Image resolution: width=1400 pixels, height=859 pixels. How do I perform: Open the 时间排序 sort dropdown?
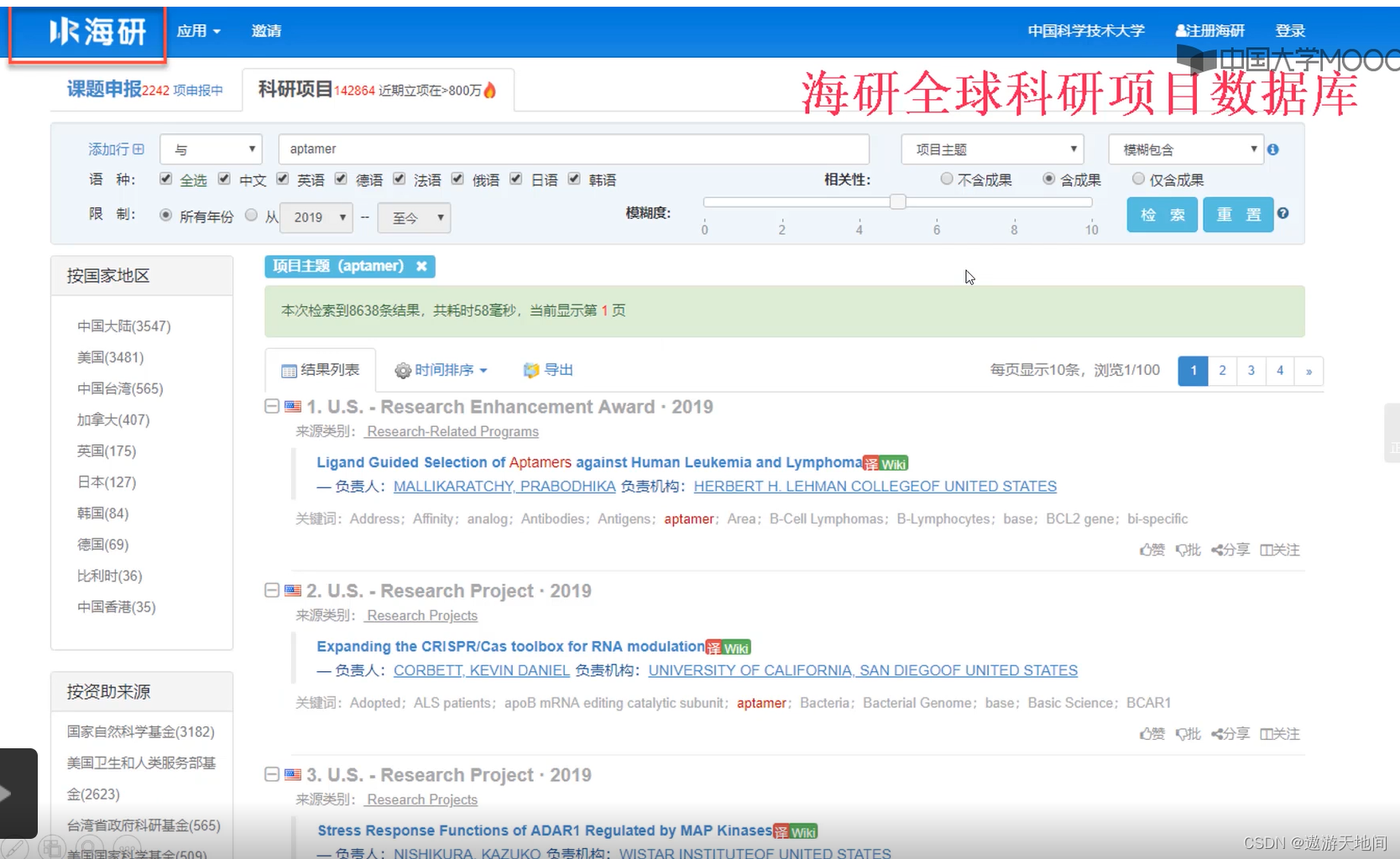[441, 370]
